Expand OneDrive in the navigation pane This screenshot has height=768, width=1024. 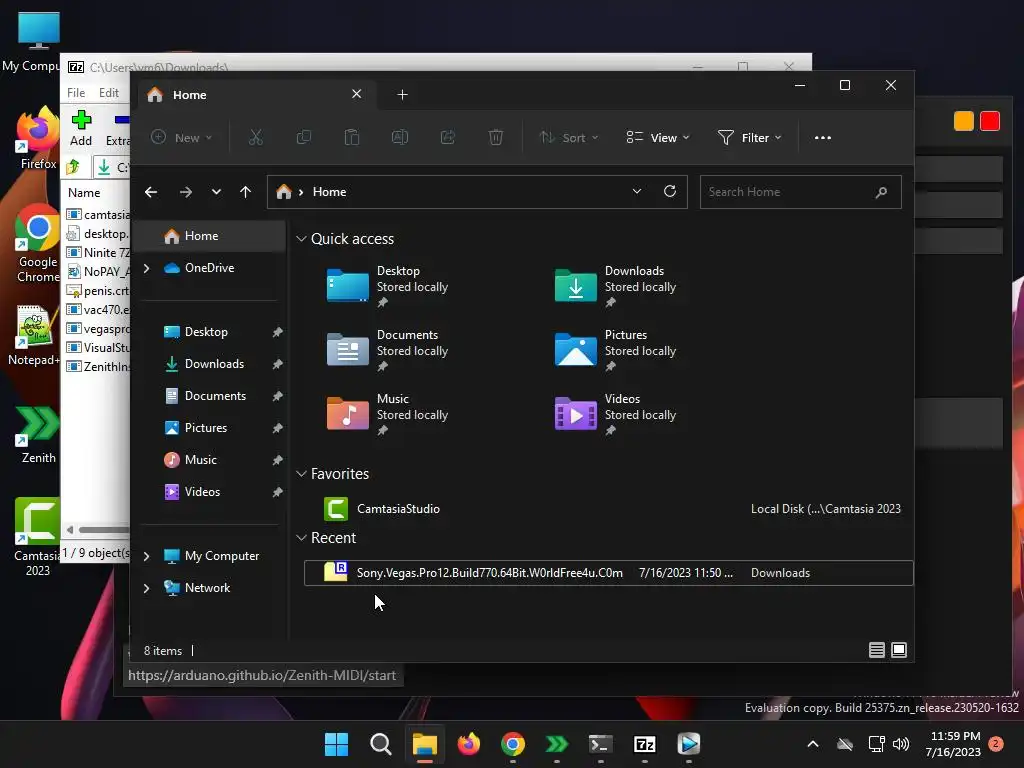click(x=146, y=268)
